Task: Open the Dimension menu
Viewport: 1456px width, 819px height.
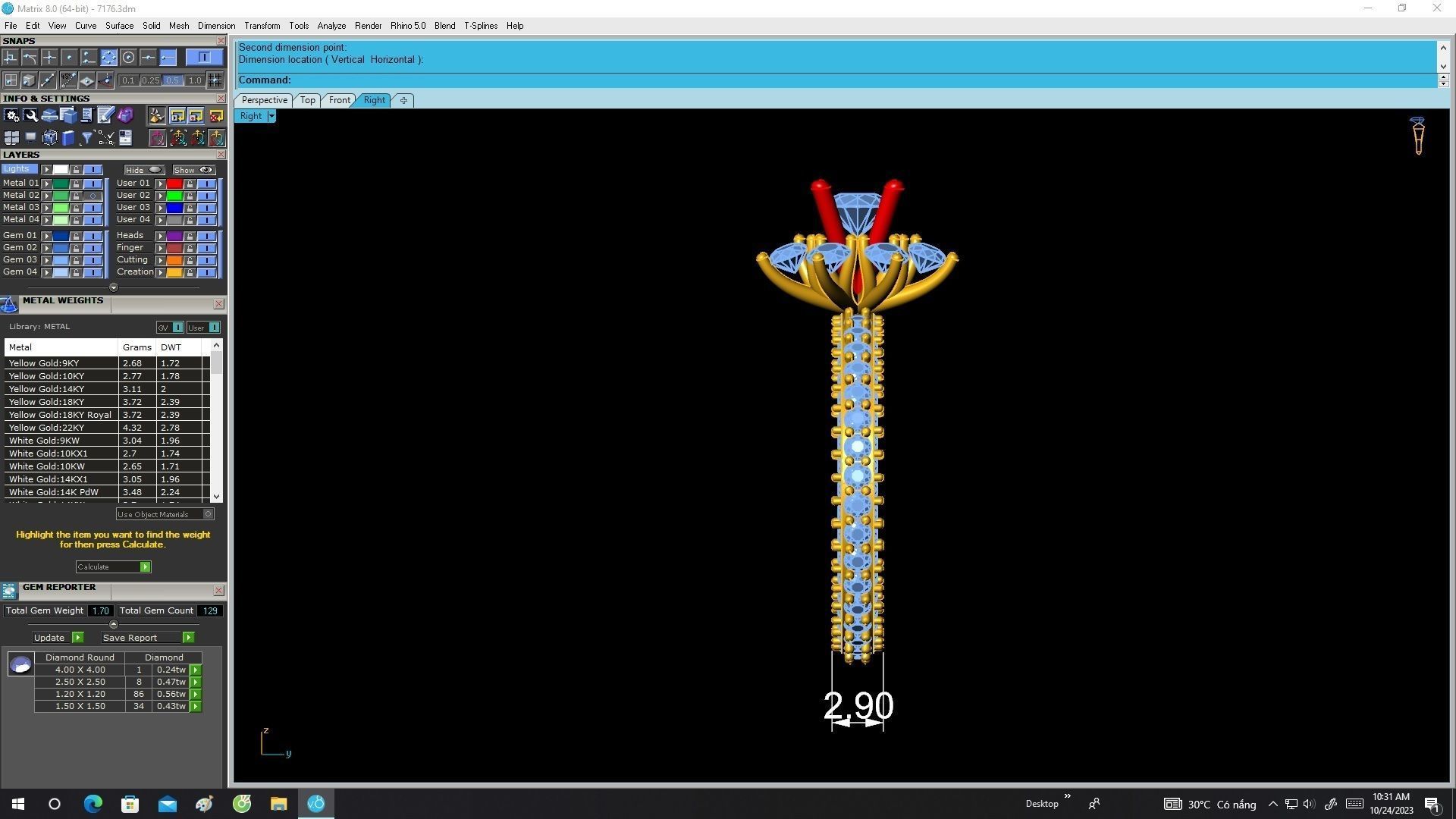Action: tap(216, 26)
